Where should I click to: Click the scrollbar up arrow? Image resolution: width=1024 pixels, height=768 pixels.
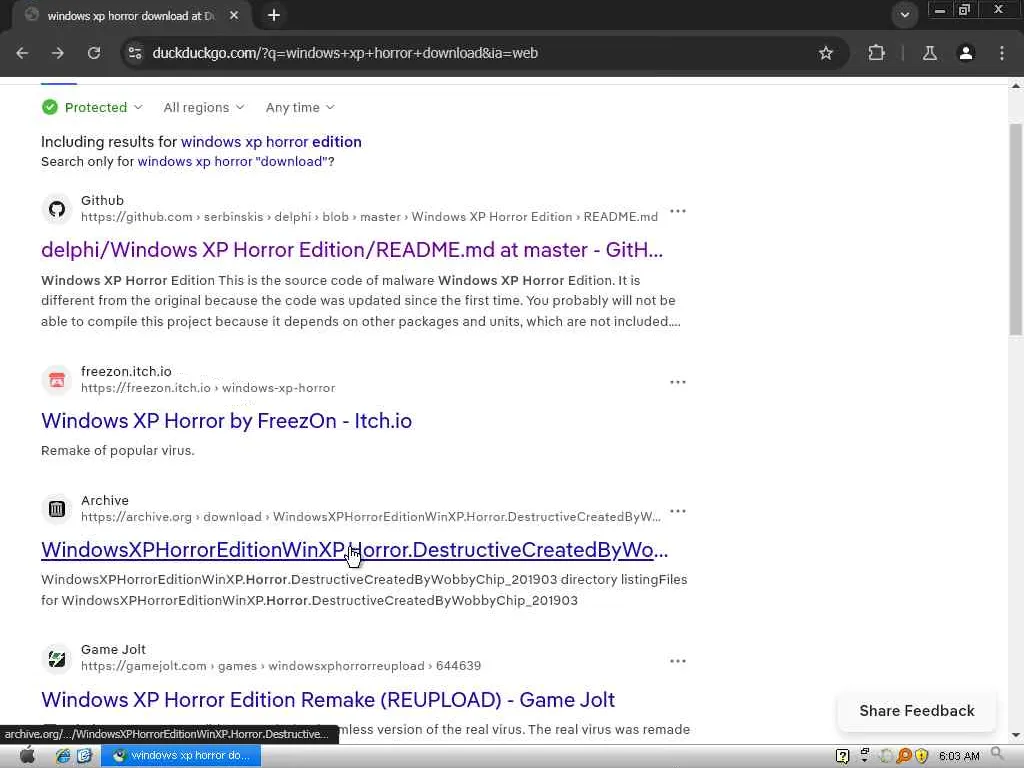pos(1016,86)
